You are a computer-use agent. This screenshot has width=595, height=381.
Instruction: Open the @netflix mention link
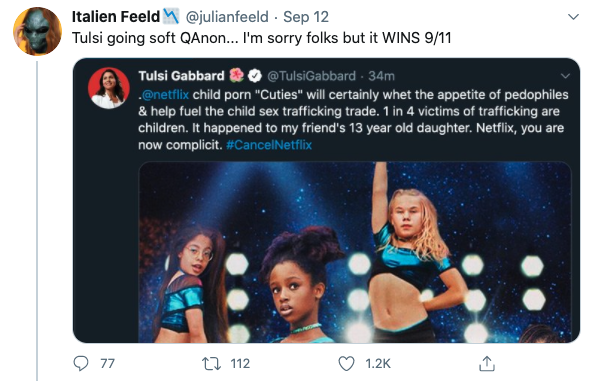tap(165, 94)
